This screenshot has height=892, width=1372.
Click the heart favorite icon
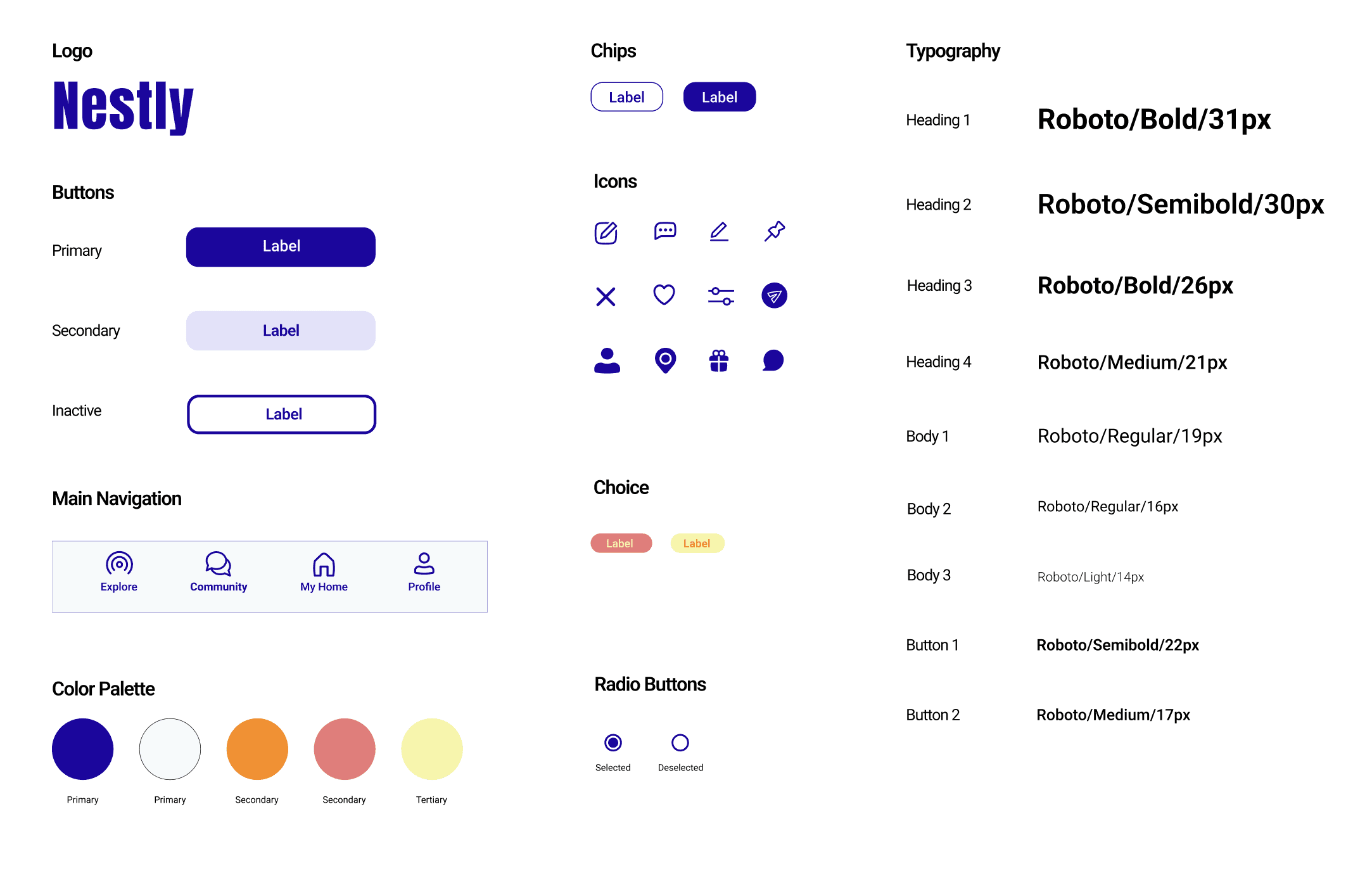click(x=664, y=295)
